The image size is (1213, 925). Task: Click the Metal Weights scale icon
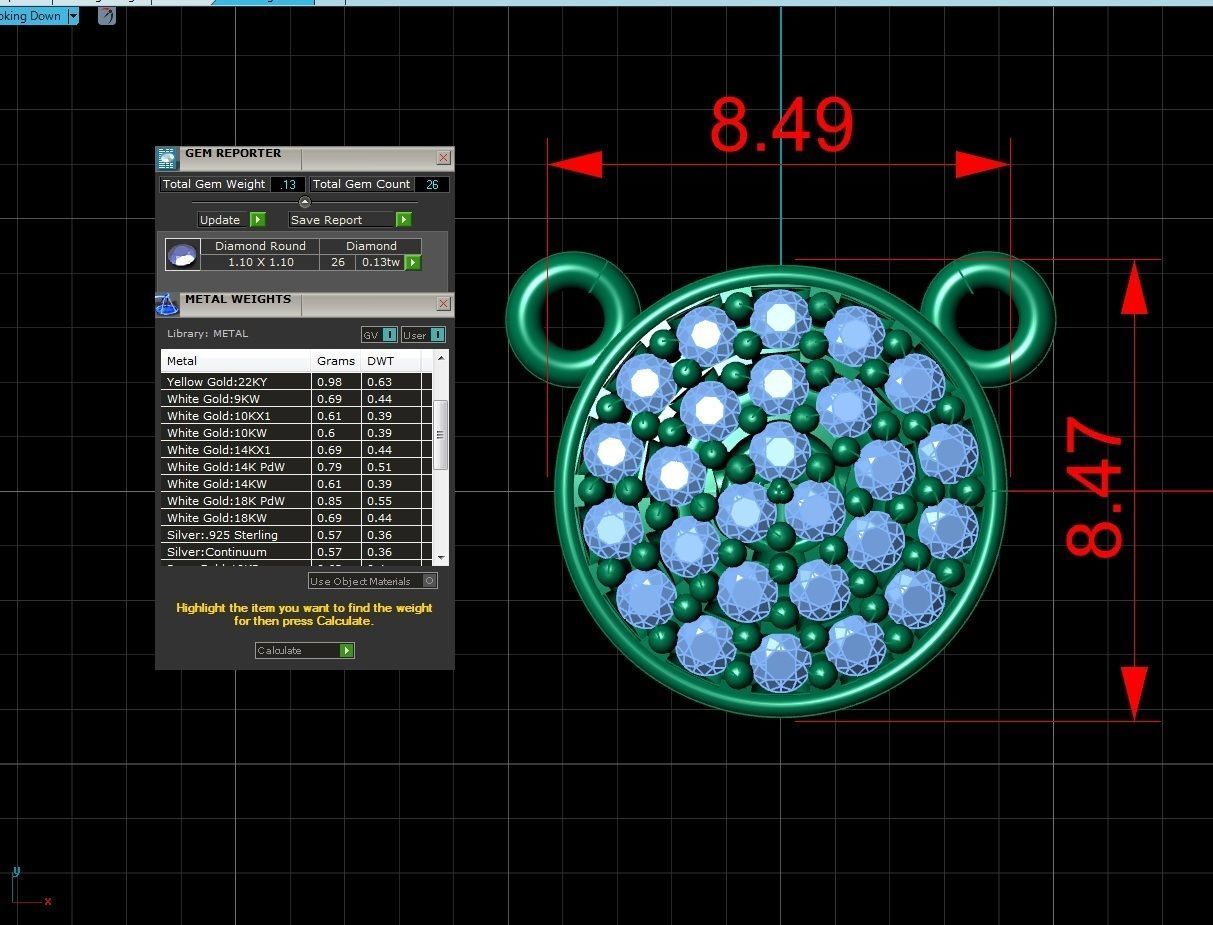tap(167, 304)
